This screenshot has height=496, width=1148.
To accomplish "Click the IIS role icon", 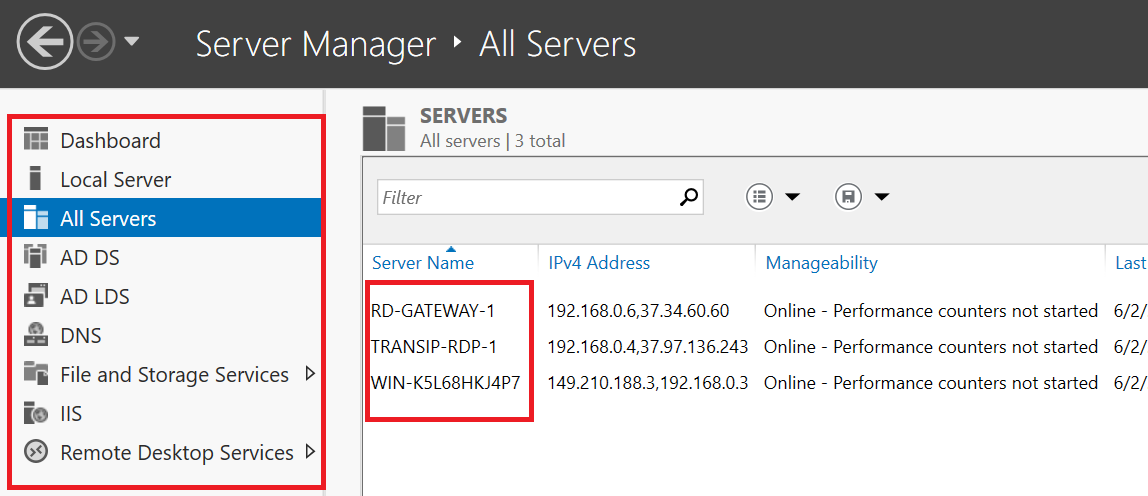I will [36, 413].
